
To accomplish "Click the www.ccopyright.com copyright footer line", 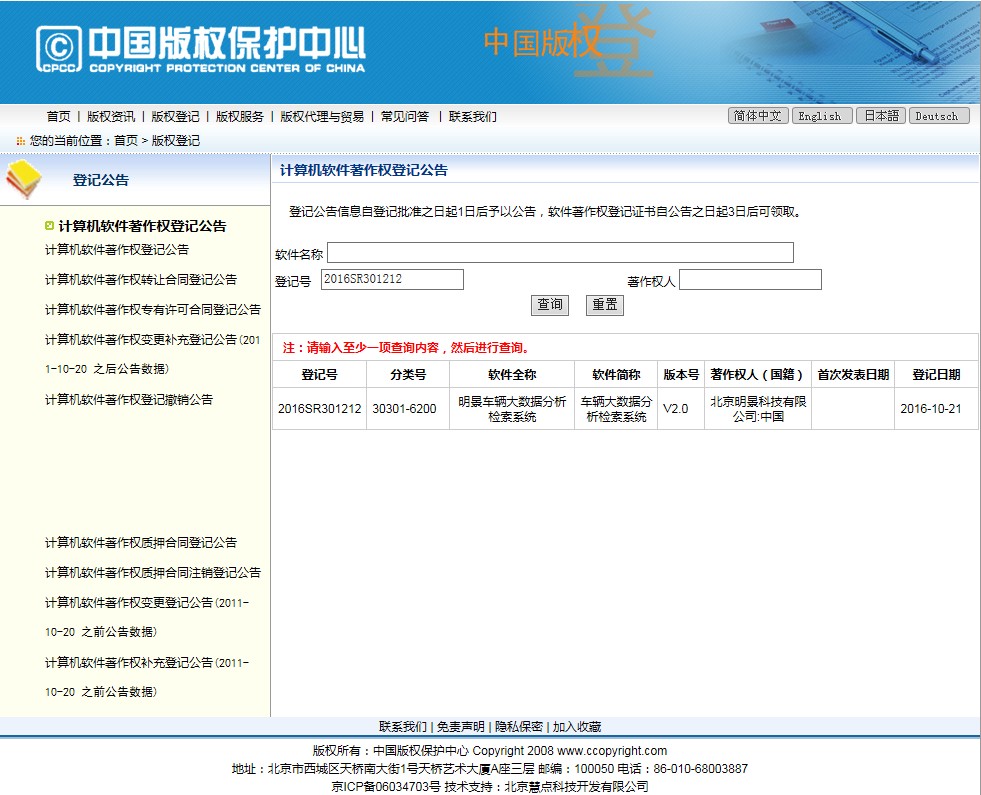I will coord(490,751).
